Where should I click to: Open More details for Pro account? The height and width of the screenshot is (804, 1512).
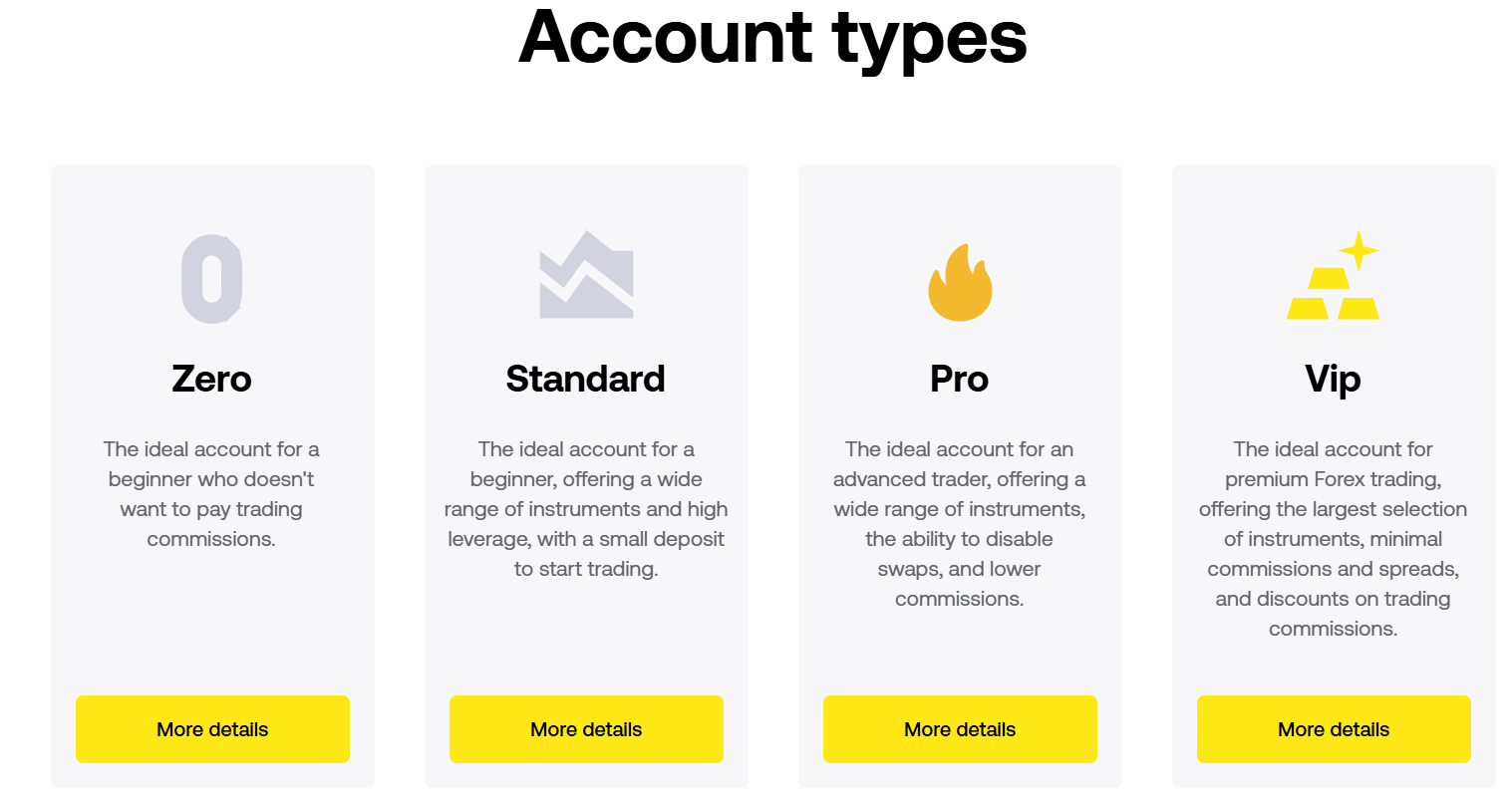960,729
